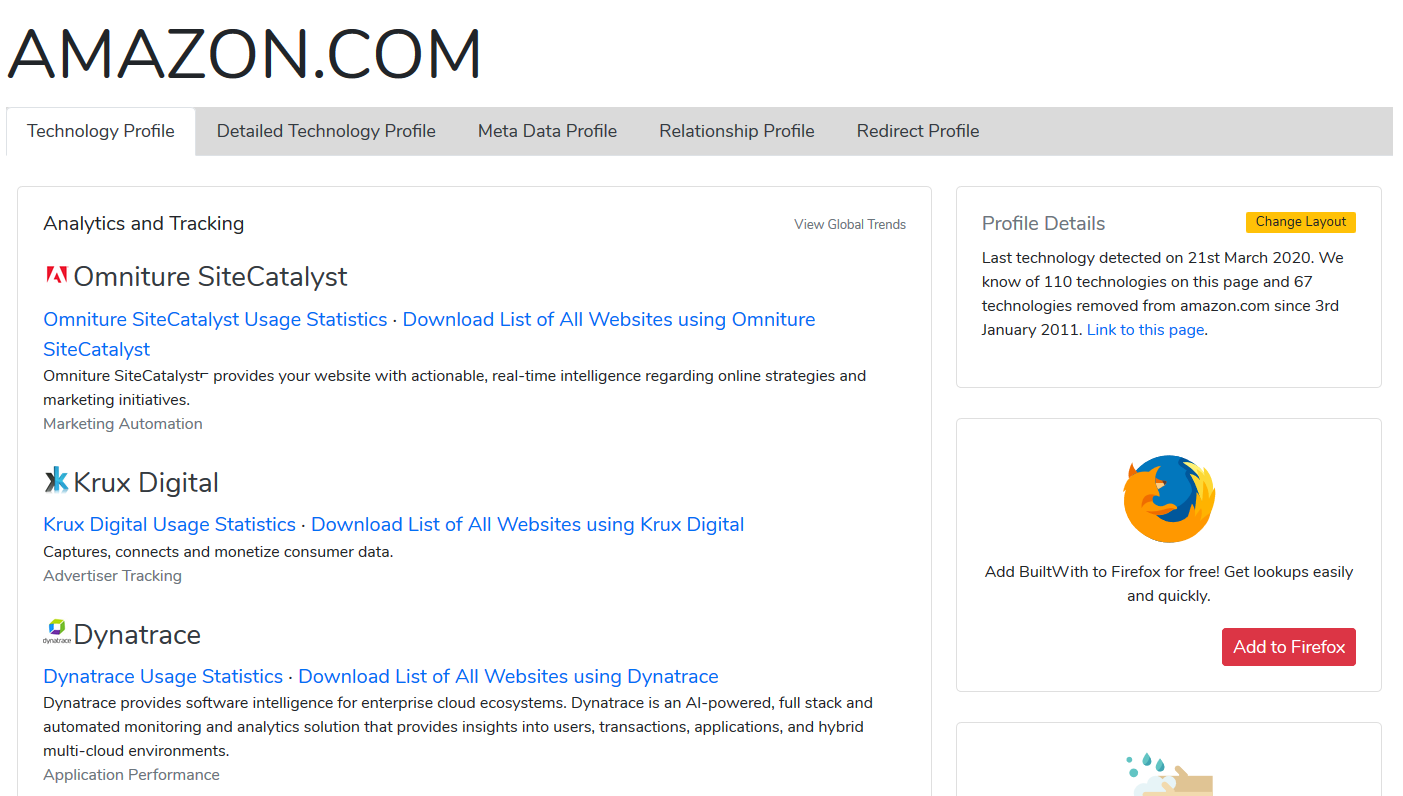Viewport: 1403px width, 796px height.
Task: Click the Adobe logo beside Omniture SiteCatalyst
Action: click(57, 276)
